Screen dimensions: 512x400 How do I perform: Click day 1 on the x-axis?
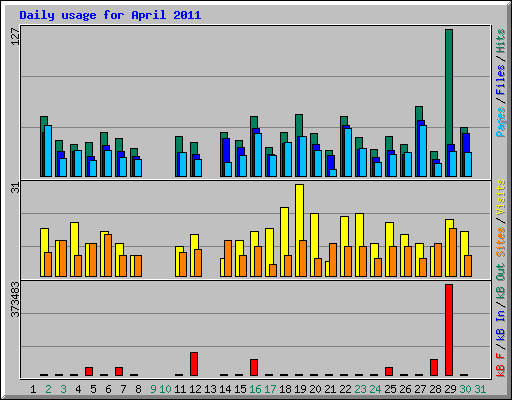33,389
